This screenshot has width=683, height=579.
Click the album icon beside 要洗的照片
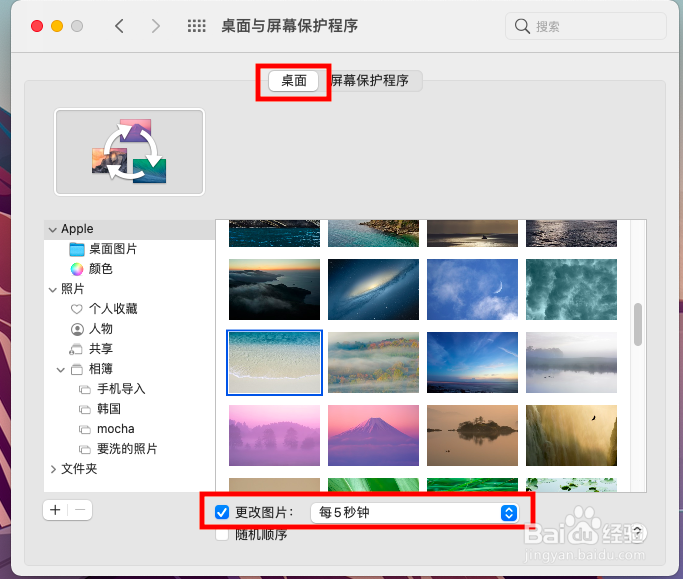pos(85,449)
